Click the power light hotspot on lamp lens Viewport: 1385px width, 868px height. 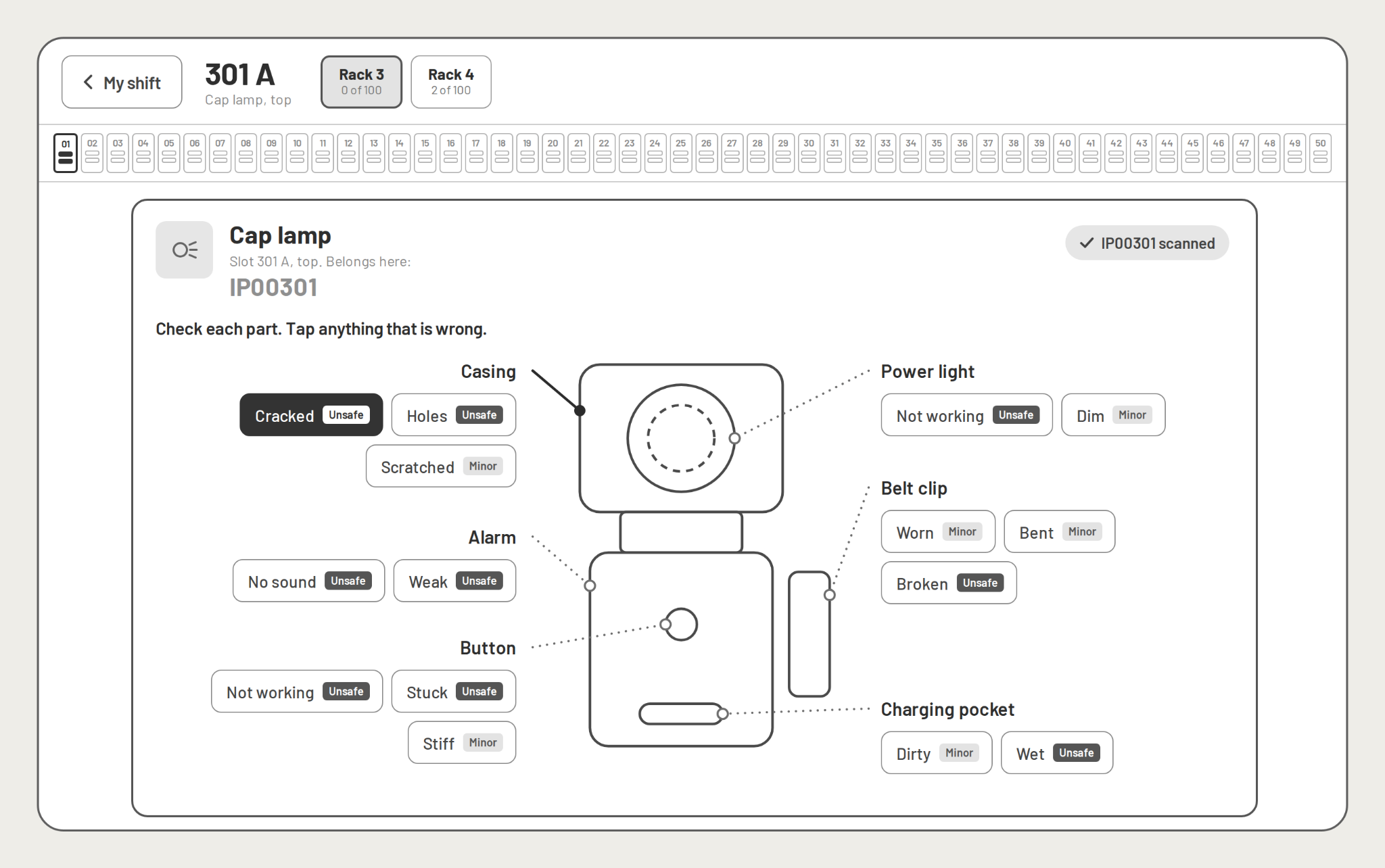[734, 438]
